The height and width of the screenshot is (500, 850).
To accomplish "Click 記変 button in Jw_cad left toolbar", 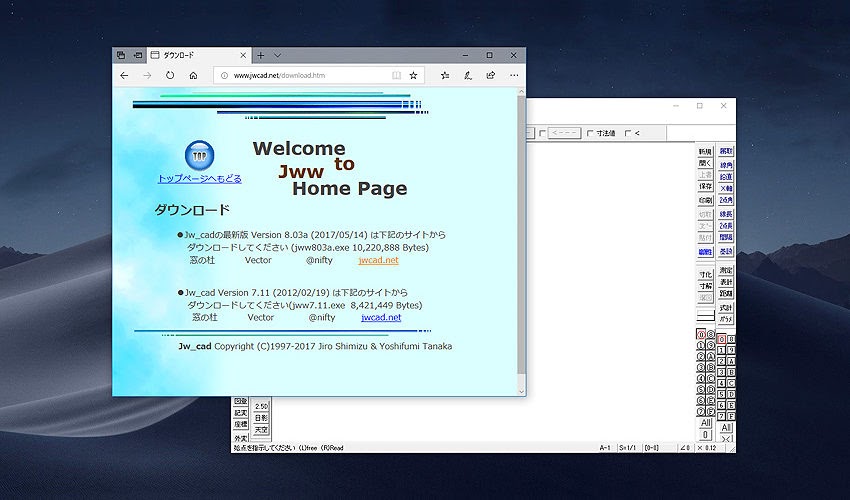I will [241, 413].
